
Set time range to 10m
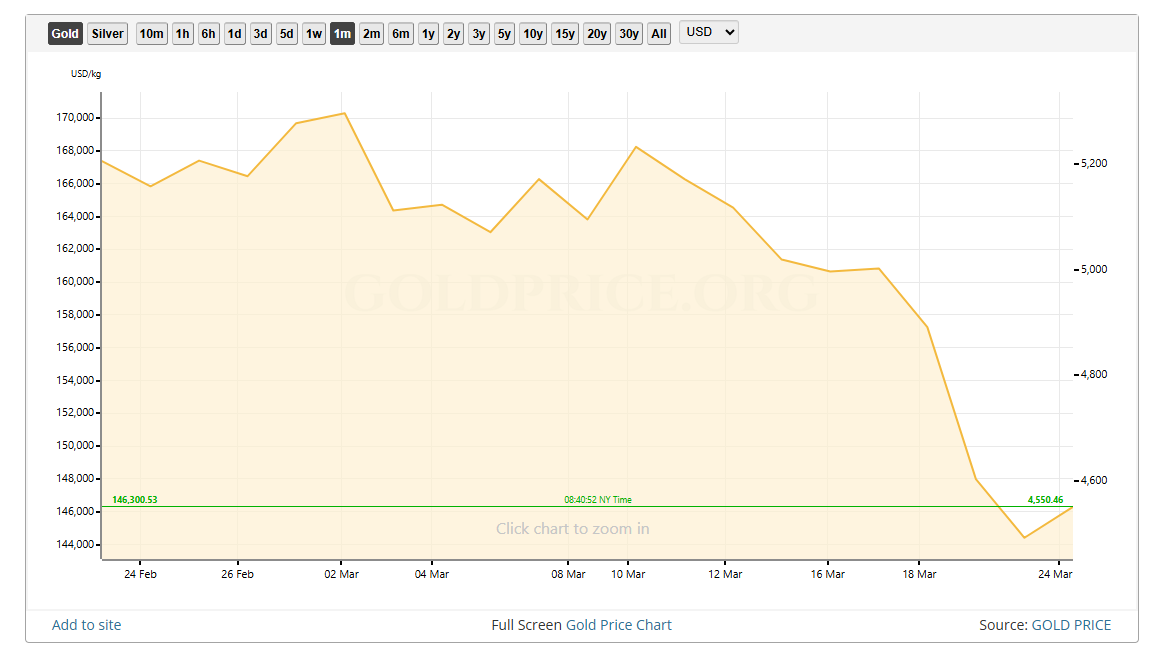click(x=152, y=34)
